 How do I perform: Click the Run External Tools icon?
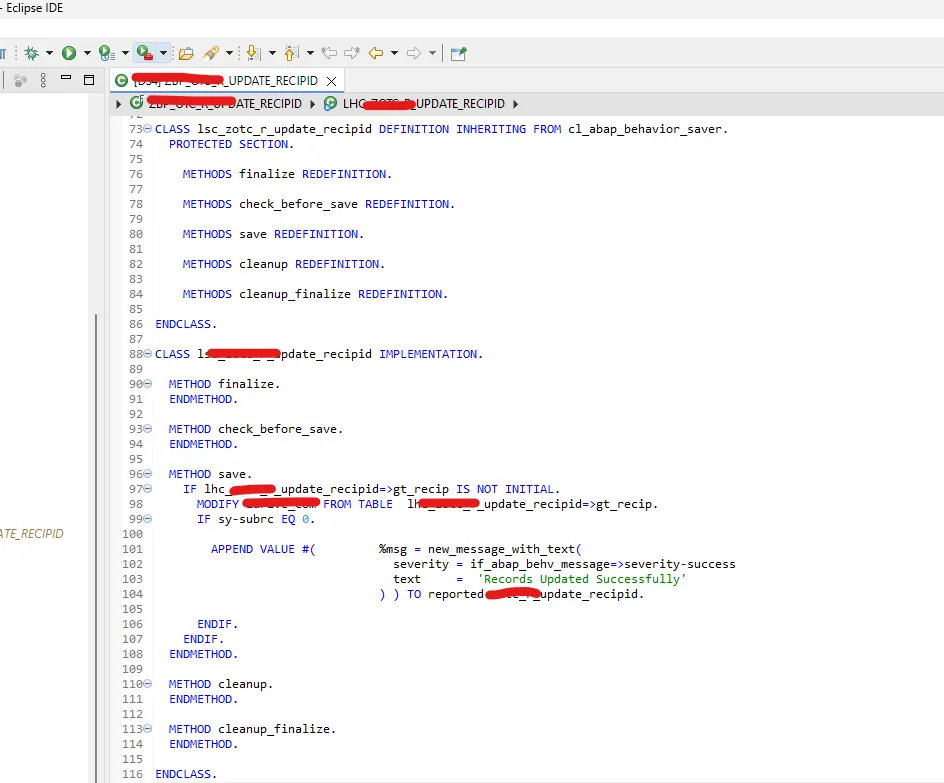(144, 53)
